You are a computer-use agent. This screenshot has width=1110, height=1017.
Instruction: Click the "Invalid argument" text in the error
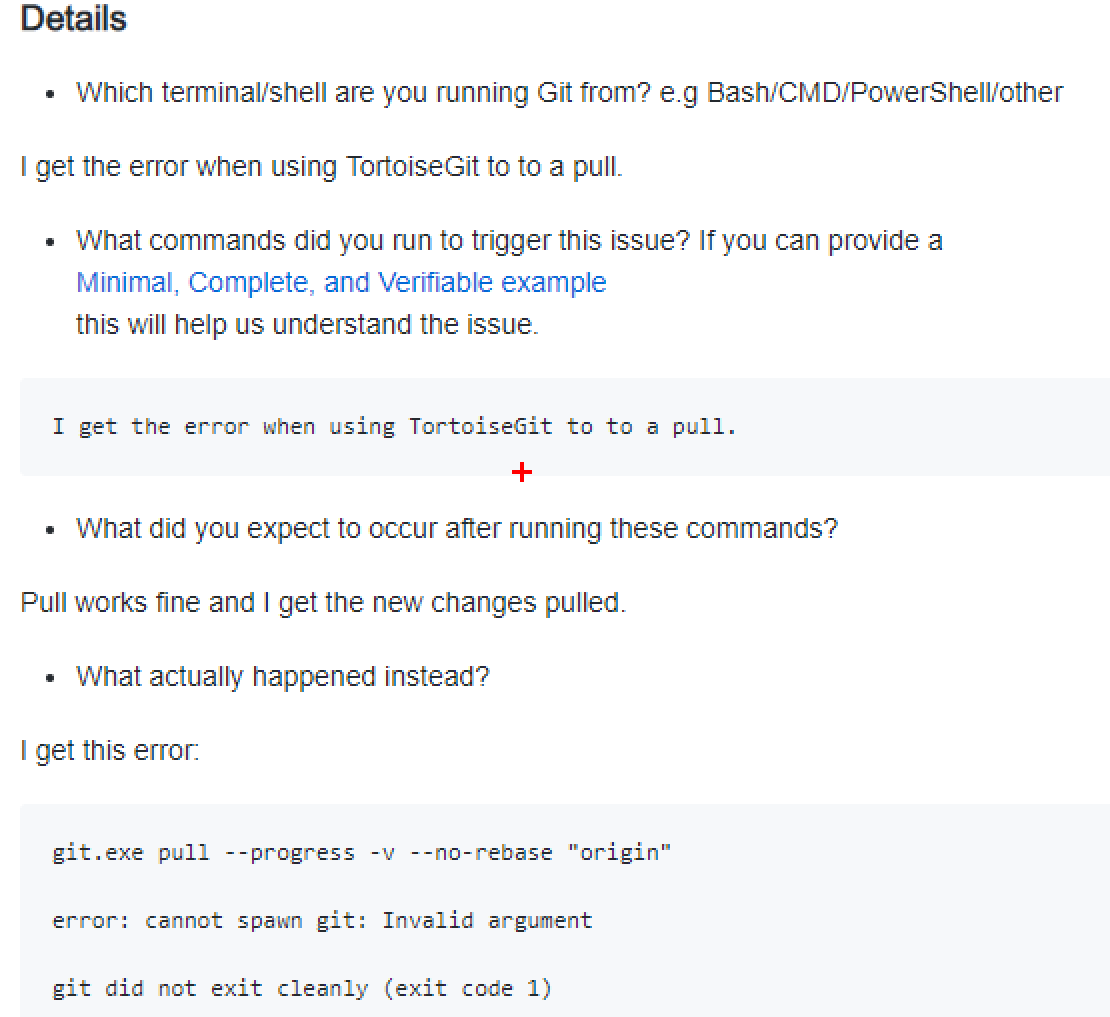487,920
